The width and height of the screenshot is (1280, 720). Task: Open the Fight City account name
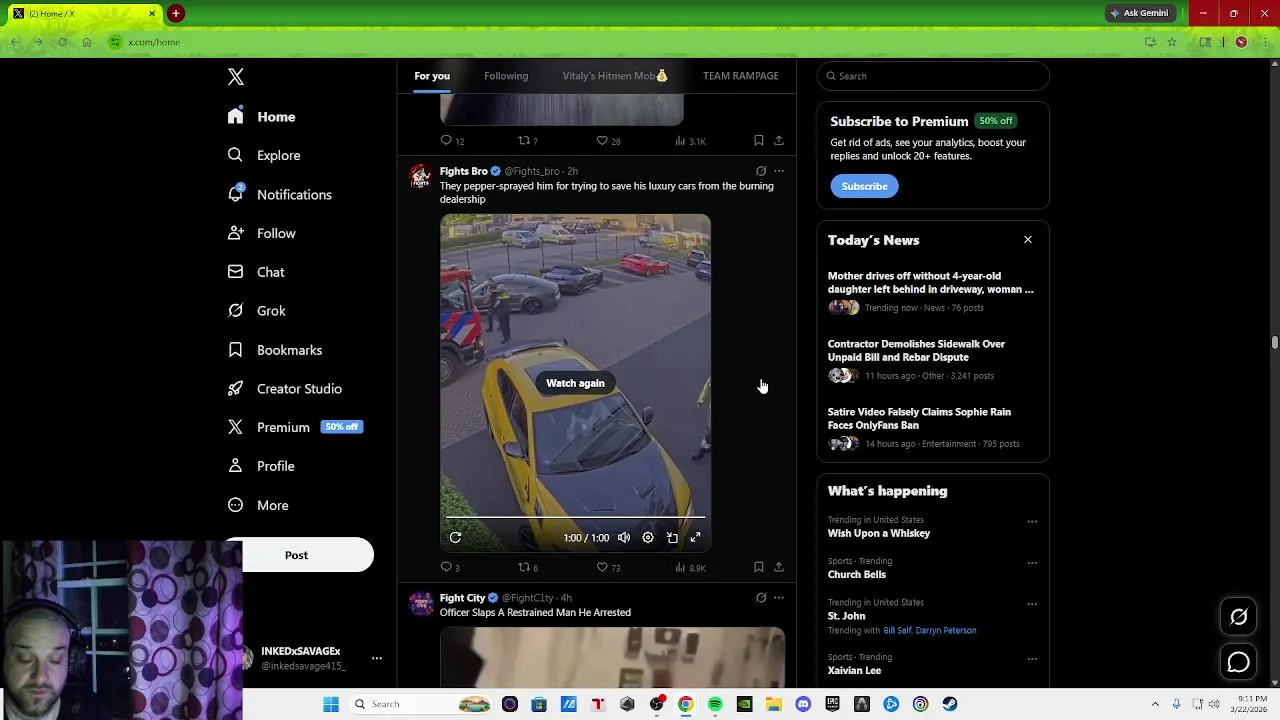click(462, 598)
